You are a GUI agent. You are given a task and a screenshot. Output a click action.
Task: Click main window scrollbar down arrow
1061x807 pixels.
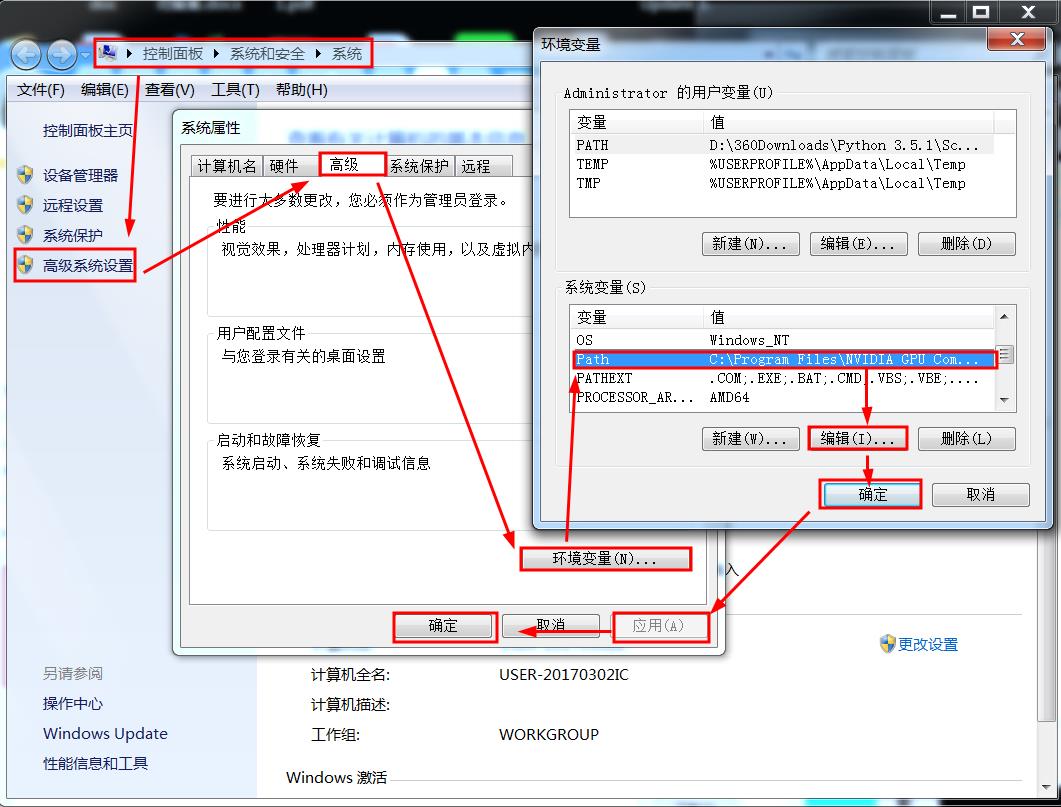[1047, 789]
